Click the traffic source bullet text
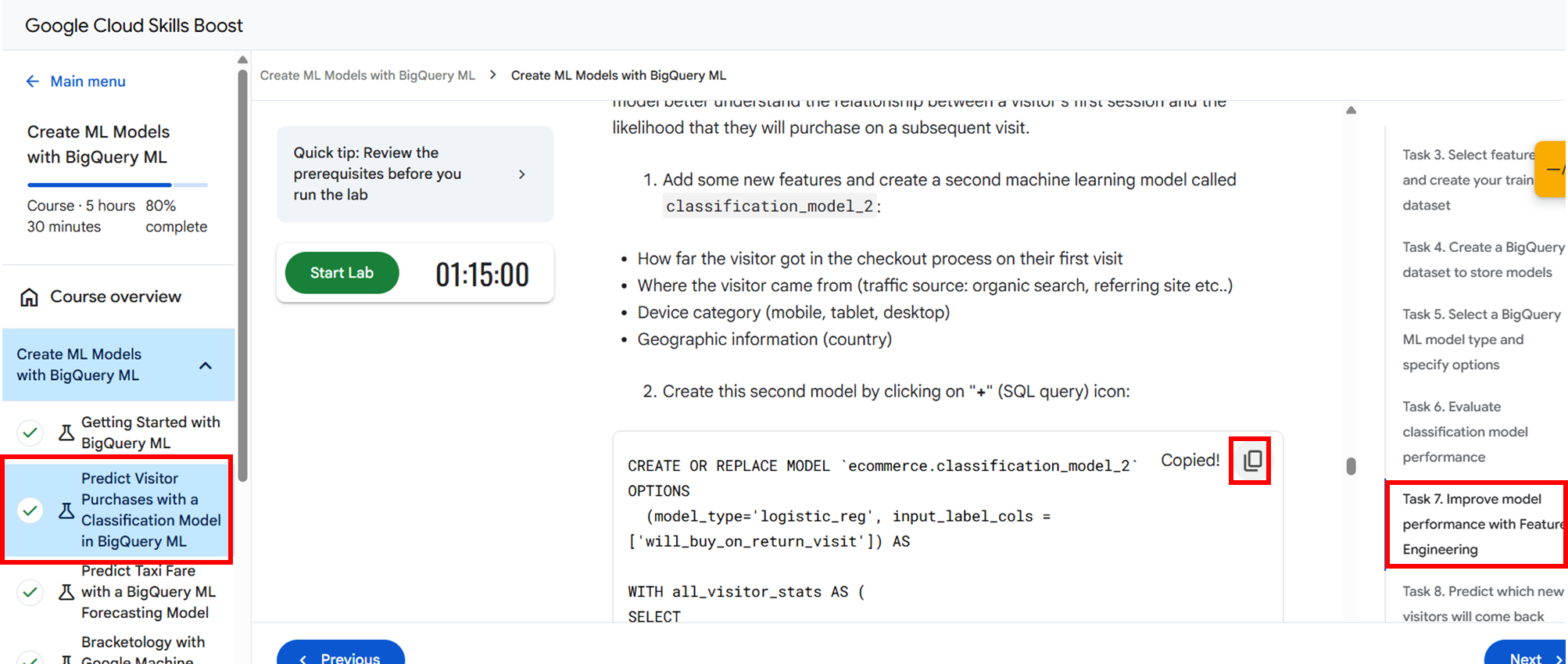 click(x=935, y=286)
